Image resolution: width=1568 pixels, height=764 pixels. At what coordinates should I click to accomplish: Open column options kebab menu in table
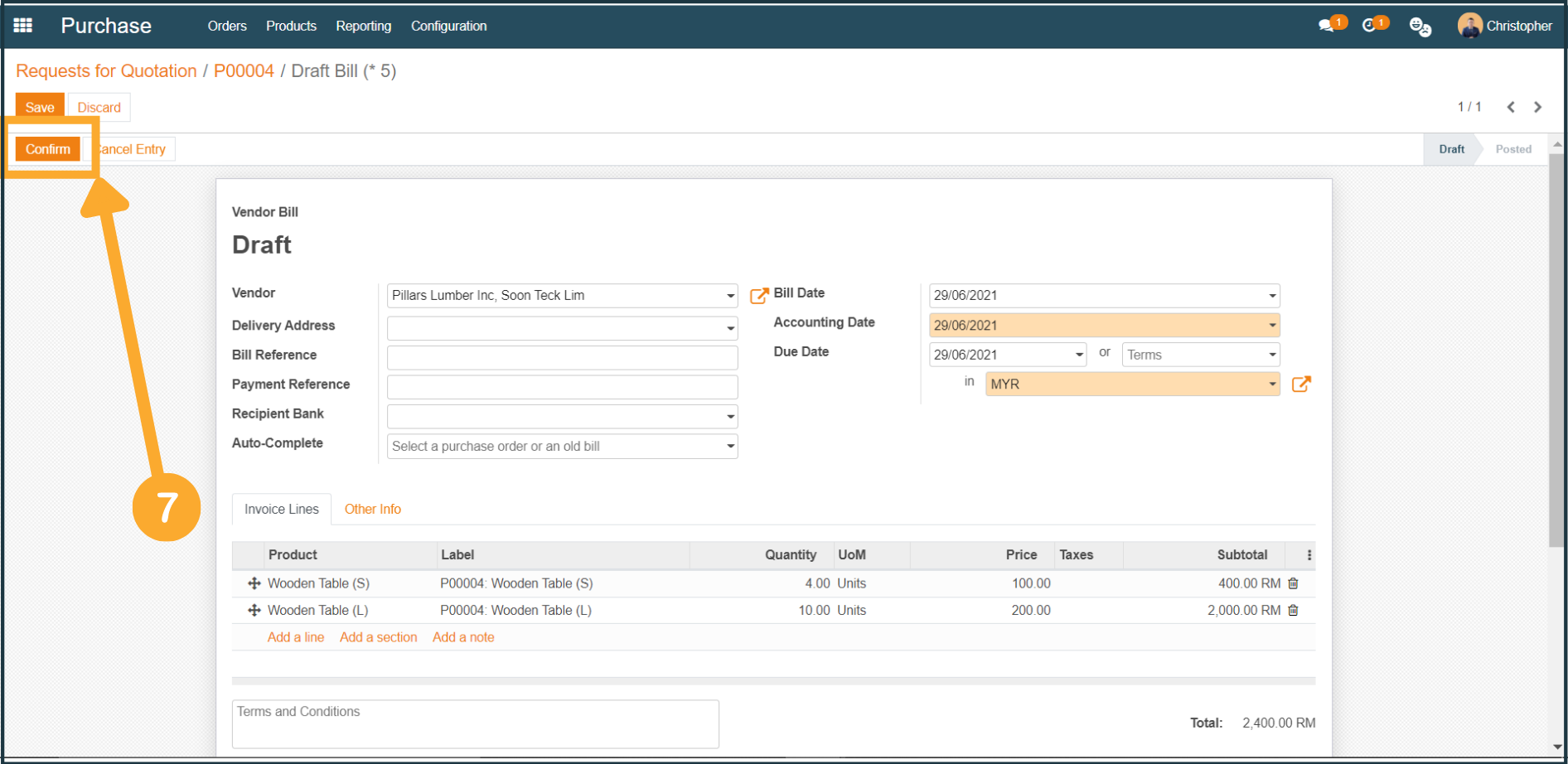[1309, 555]
